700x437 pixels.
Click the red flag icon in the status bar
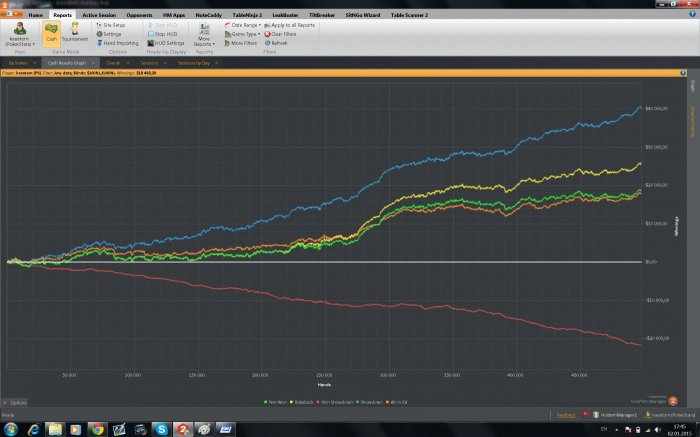(586, 415)
